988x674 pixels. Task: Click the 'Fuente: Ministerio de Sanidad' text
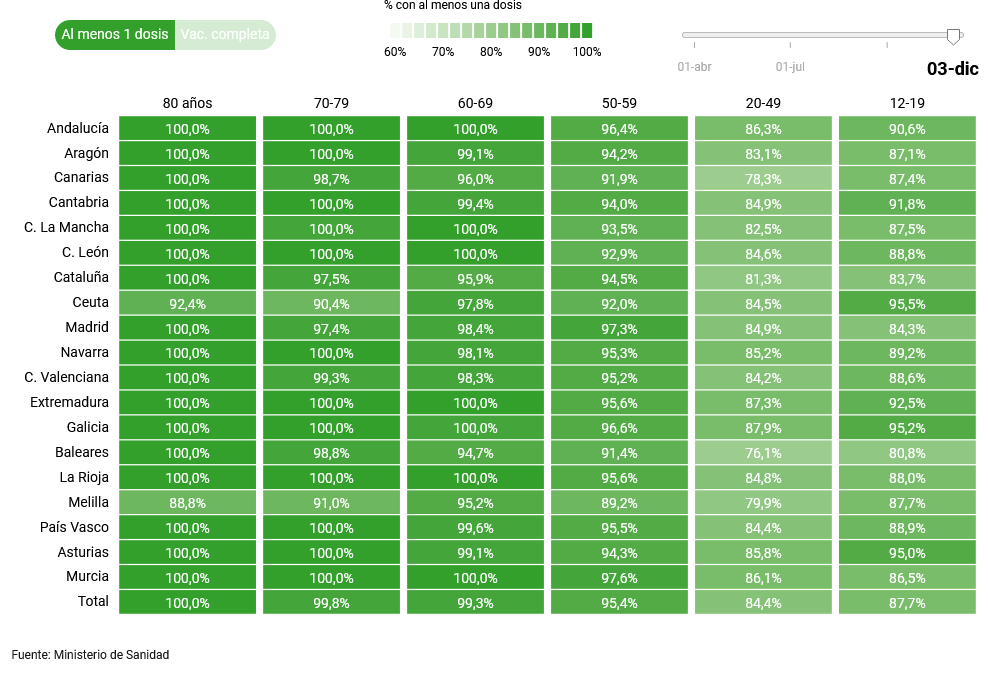[91, 655]
